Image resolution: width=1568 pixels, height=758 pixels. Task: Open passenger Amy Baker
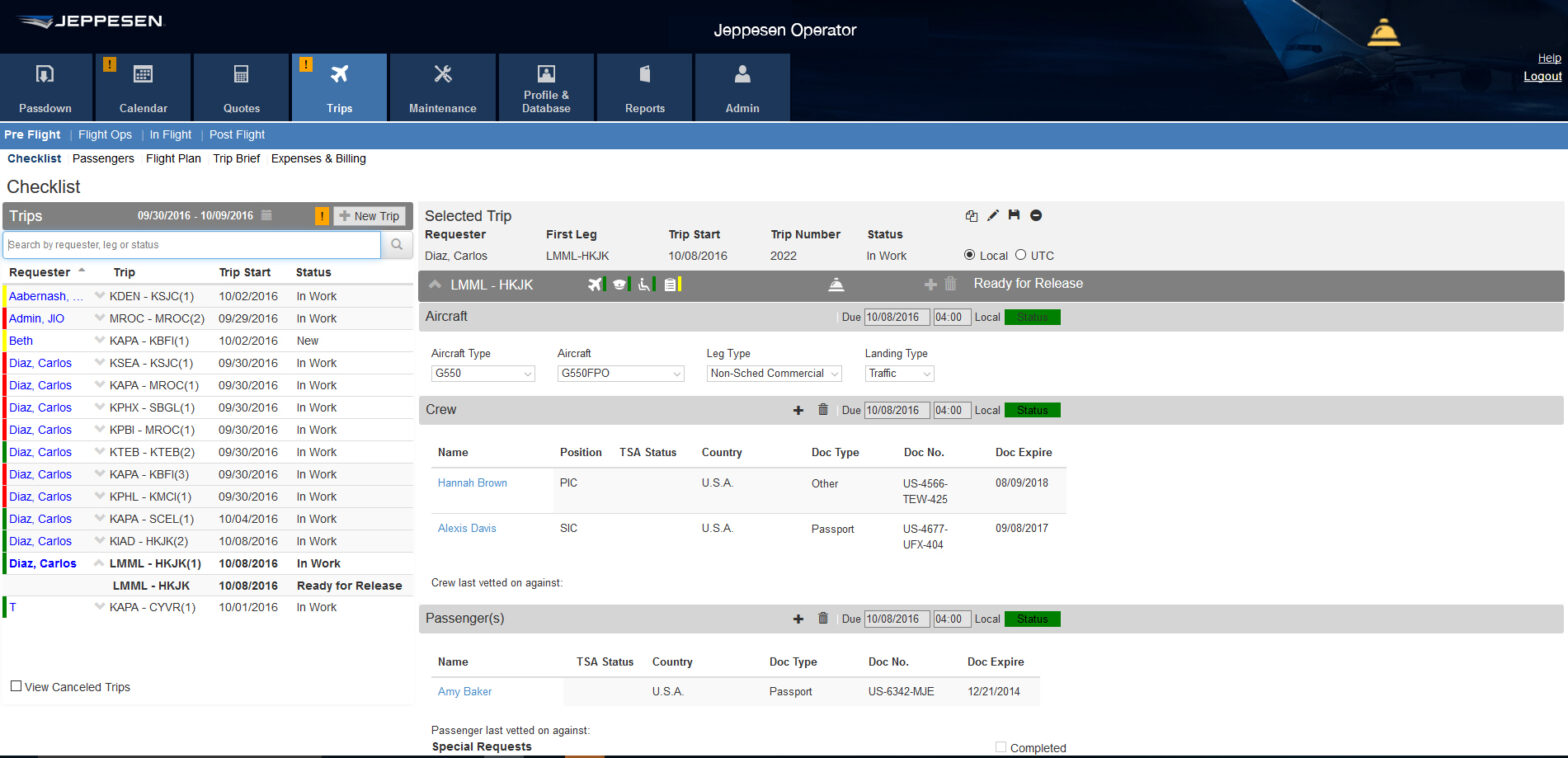465,691
